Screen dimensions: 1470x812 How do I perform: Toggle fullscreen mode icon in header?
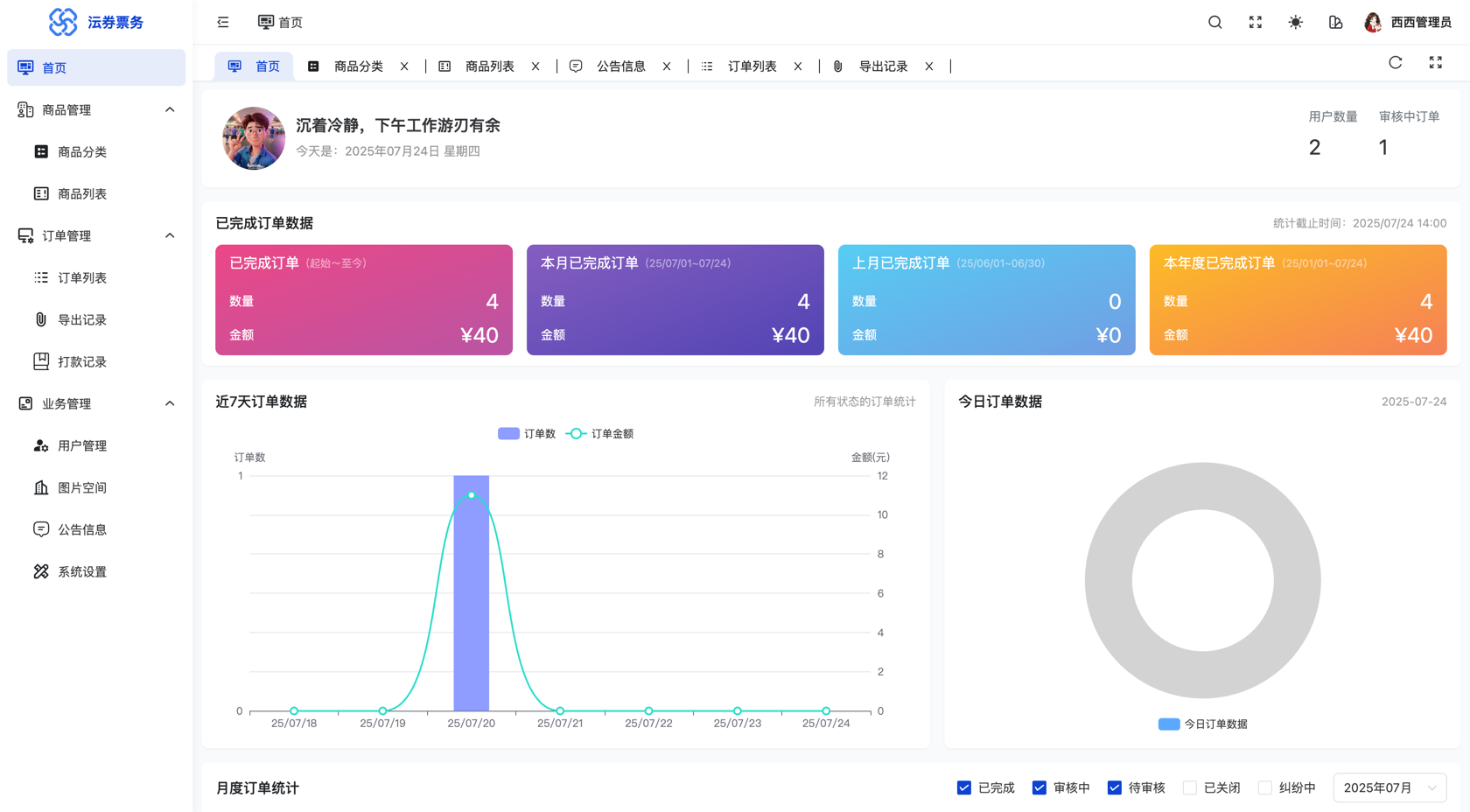(x=1255, y=23)
